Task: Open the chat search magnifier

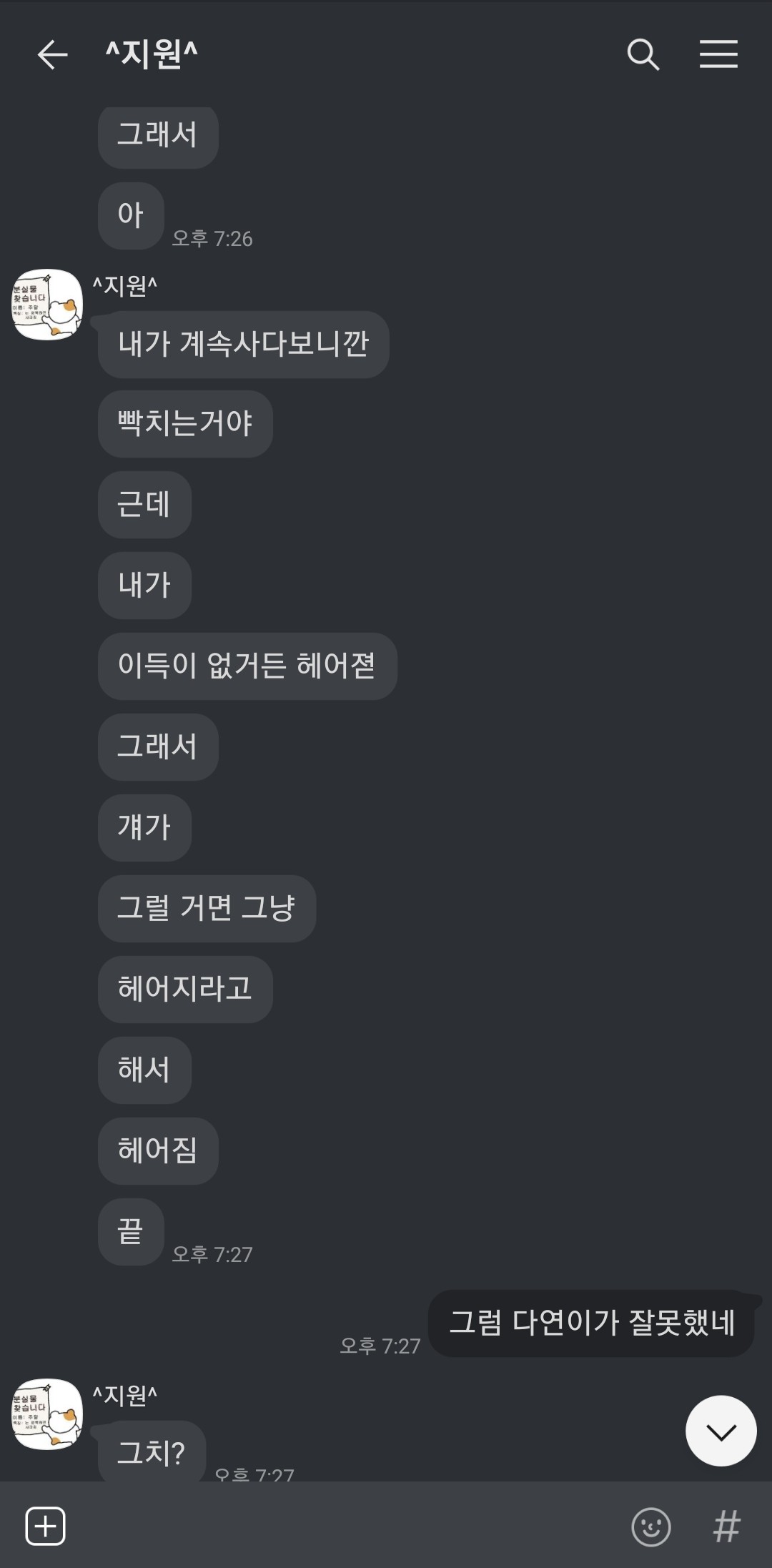Action: click(643, 54)
